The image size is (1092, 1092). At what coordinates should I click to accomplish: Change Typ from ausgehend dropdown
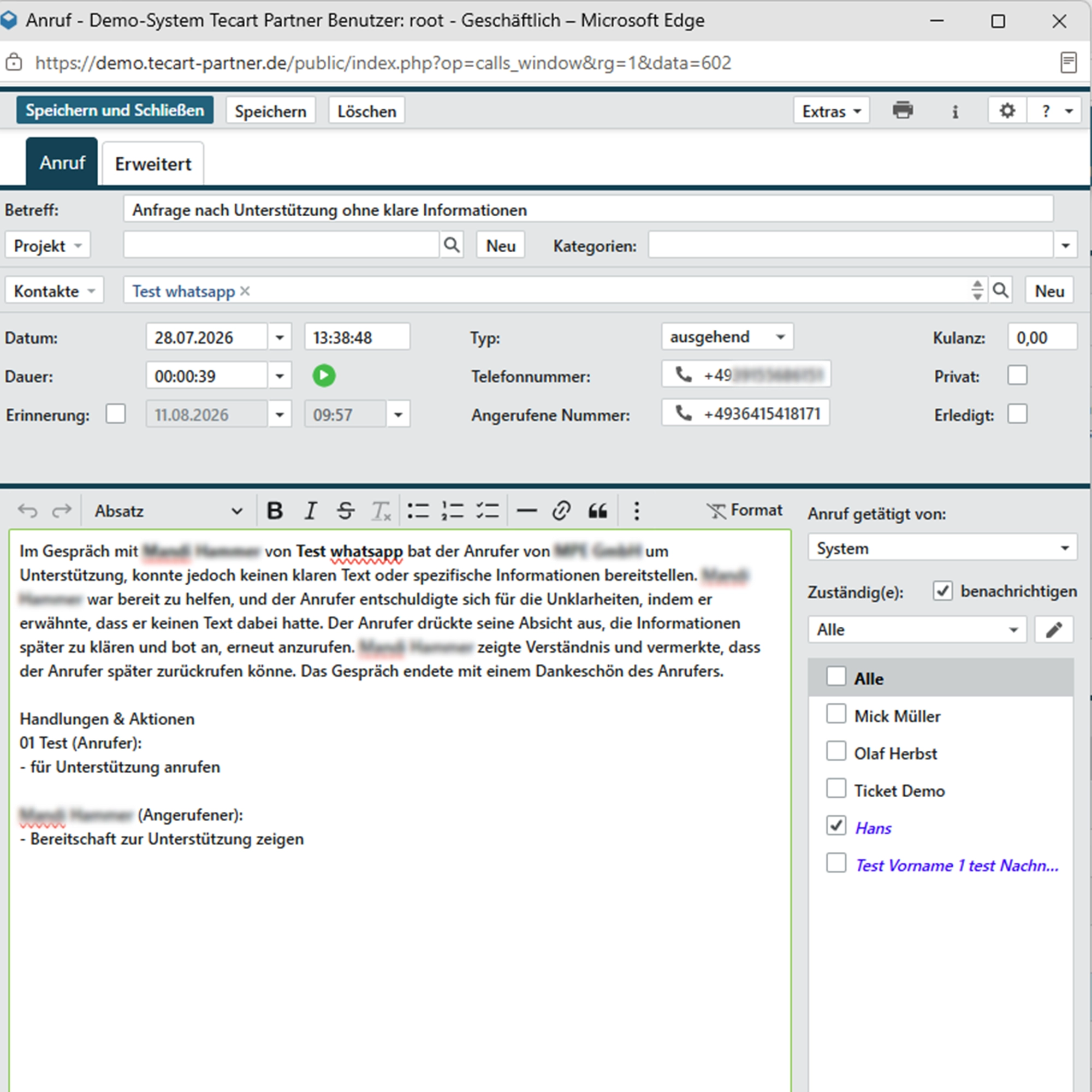coord(727,337)
